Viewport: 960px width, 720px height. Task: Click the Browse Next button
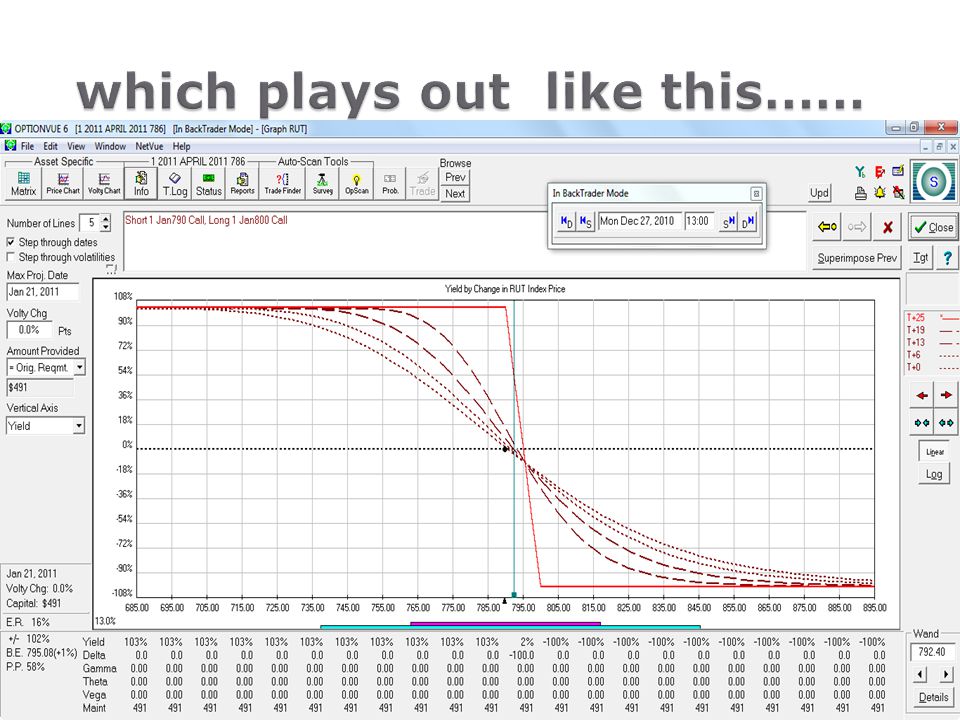[455, 194]
